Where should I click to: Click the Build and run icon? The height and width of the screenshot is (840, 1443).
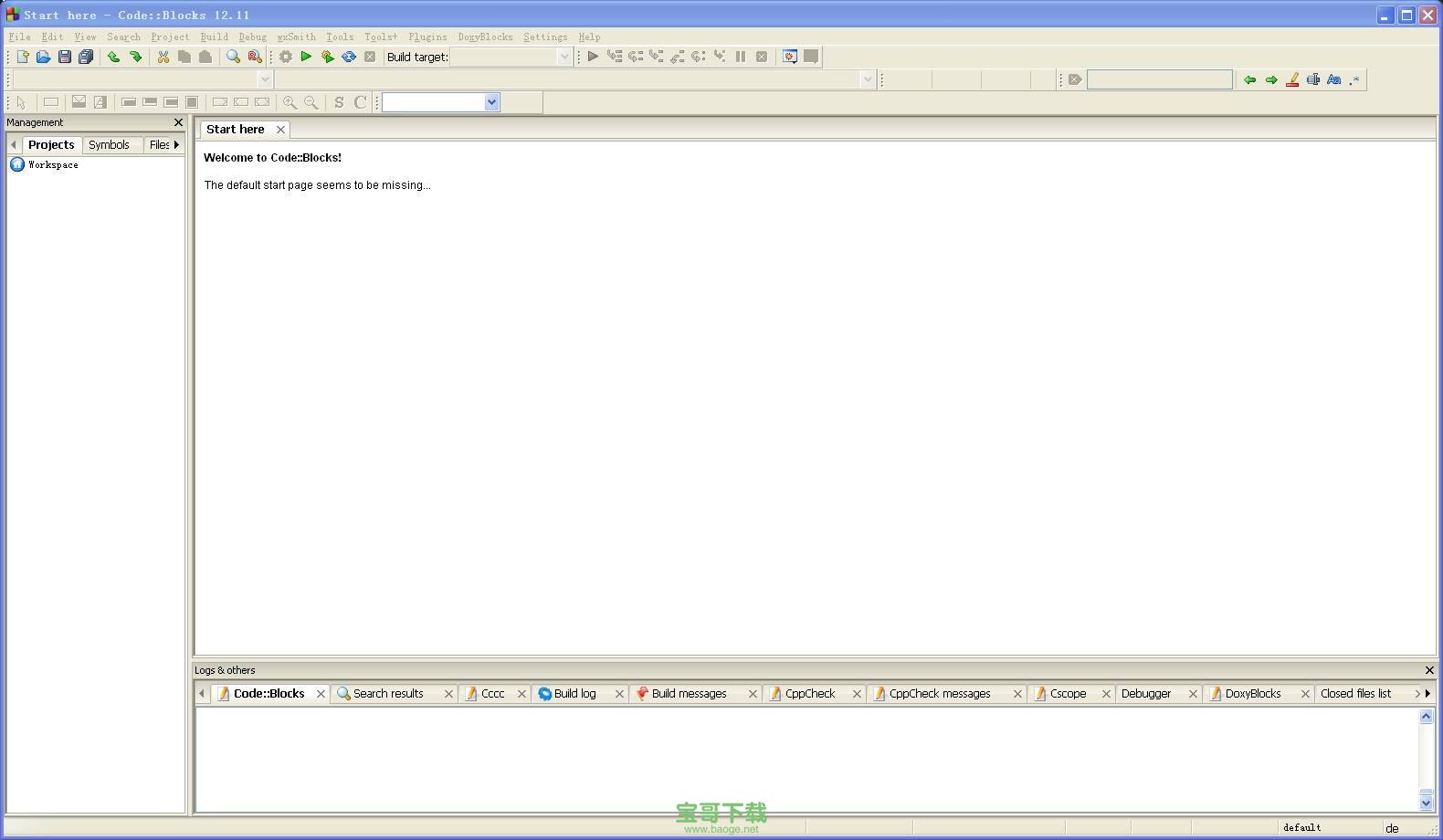(327, 57)
